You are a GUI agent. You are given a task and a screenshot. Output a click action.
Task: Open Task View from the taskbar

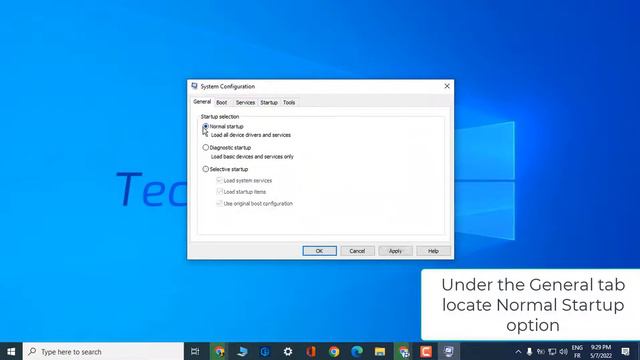click(195, 351)
